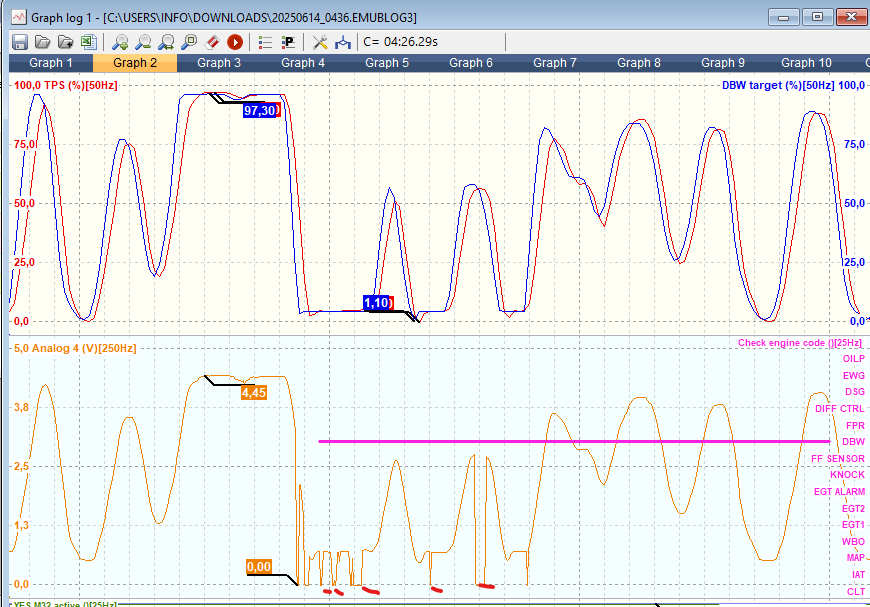Screen dimensions: 870x607
Task: Click the EGT ALARM check engine label
Action: coord(839,492)
